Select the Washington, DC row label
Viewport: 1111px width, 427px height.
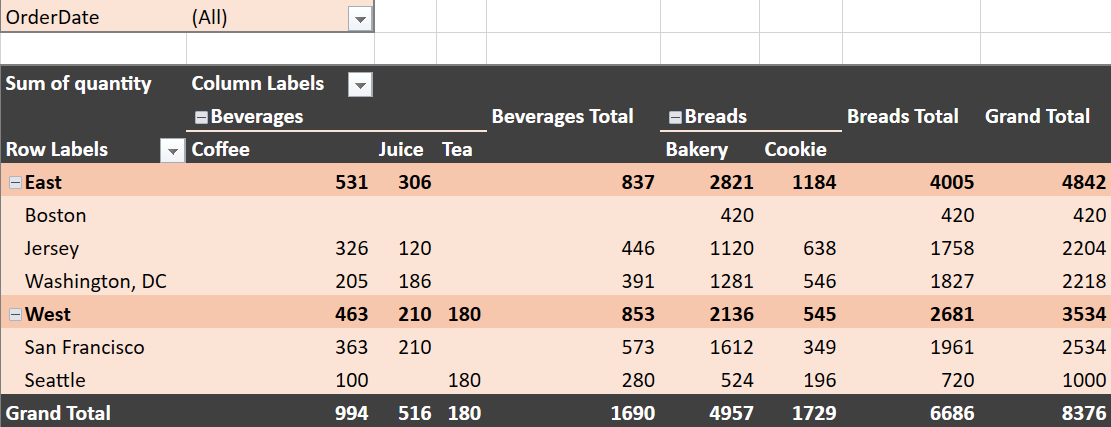[x=96, y=281]
